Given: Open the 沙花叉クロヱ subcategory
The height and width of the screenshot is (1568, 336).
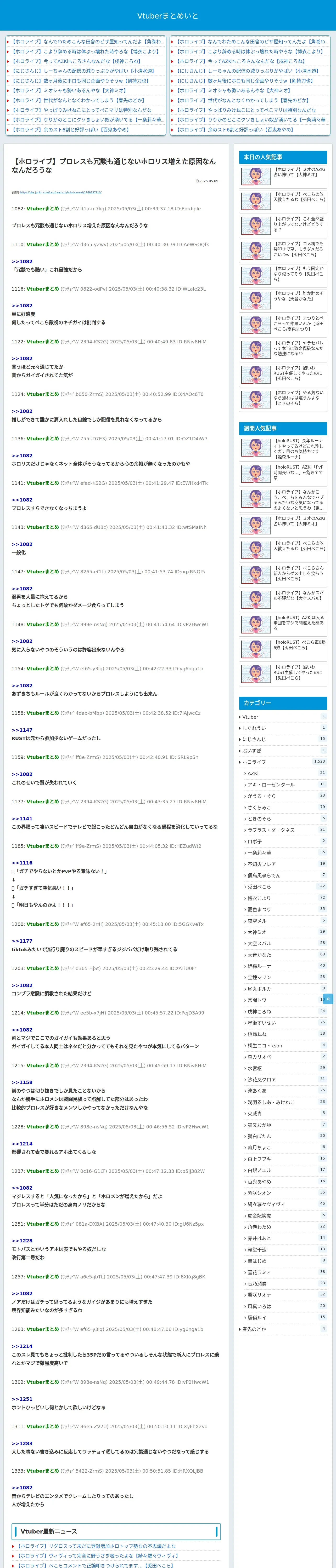Looking at the screenshot, I should (x=285, y=1079).
